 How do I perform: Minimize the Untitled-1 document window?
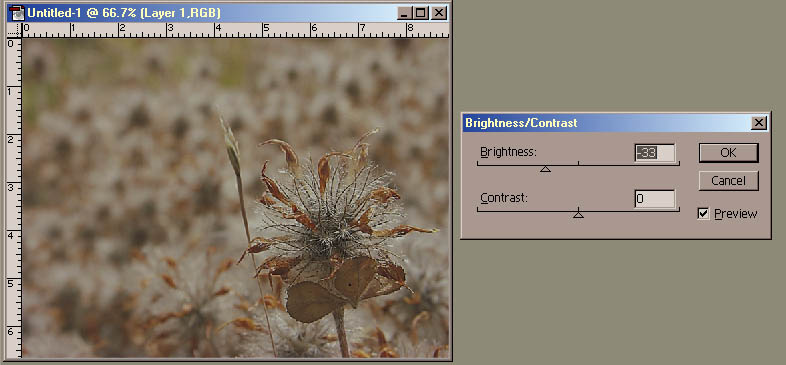tap(405, 13)
